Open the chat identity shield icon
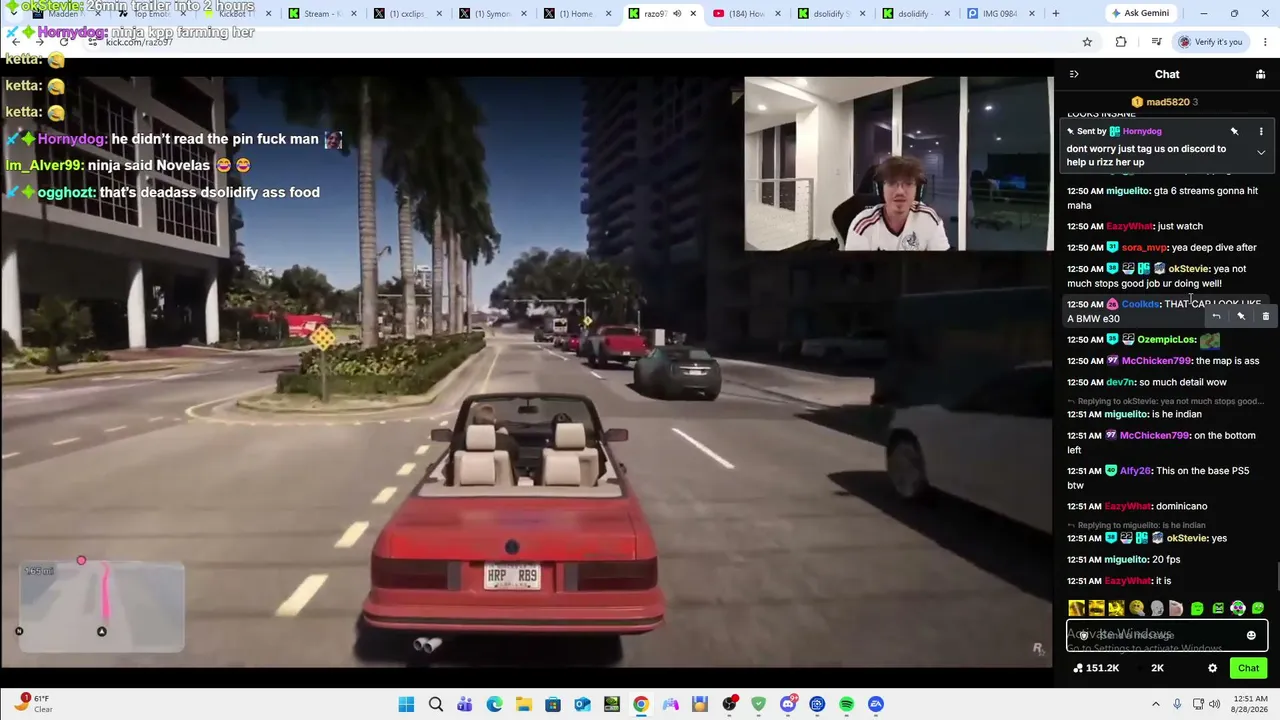This screenshot has height=720, width=1280. [x=1083, y=635]
